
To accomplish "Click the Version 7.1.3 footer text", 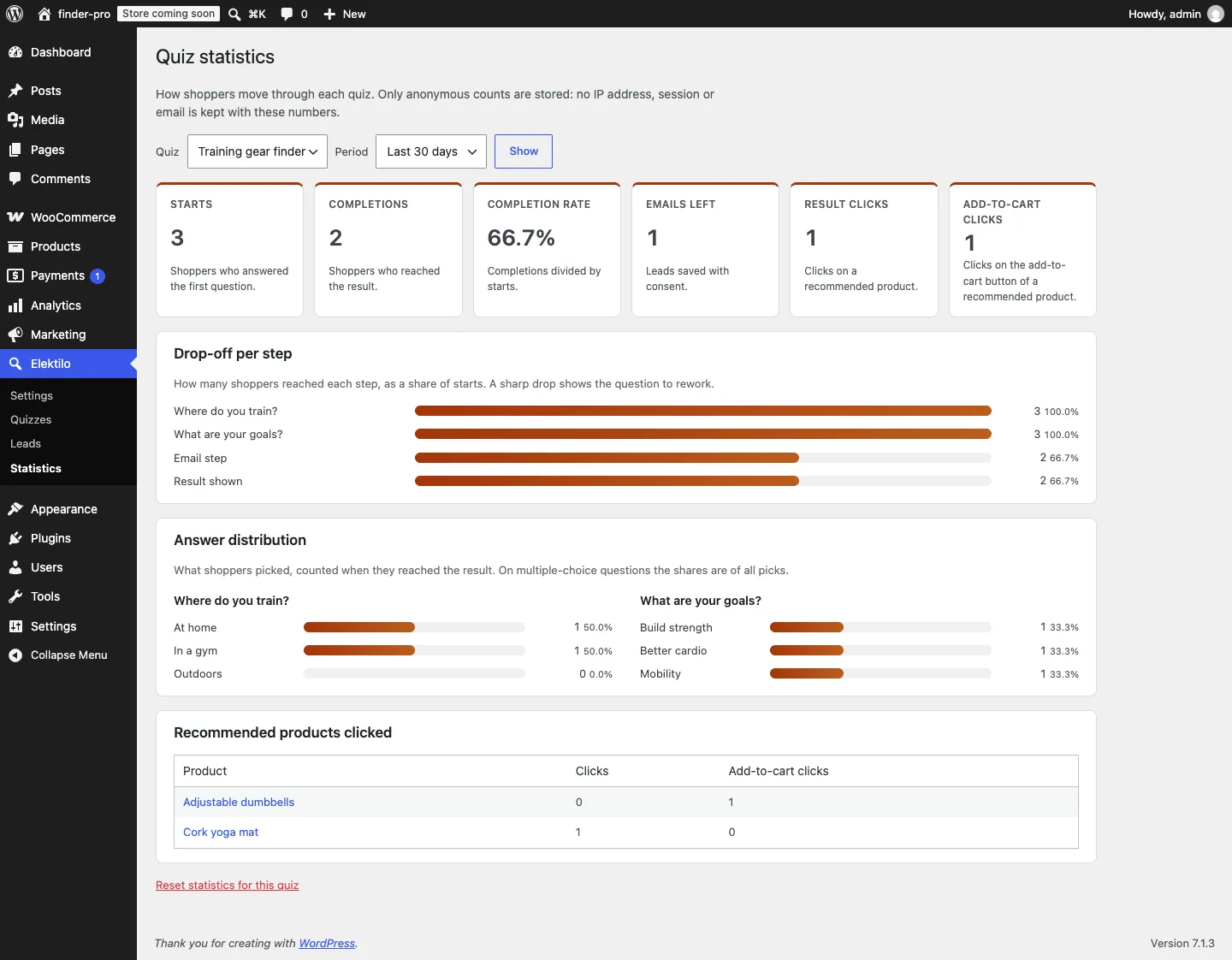I will point(1182,944).
